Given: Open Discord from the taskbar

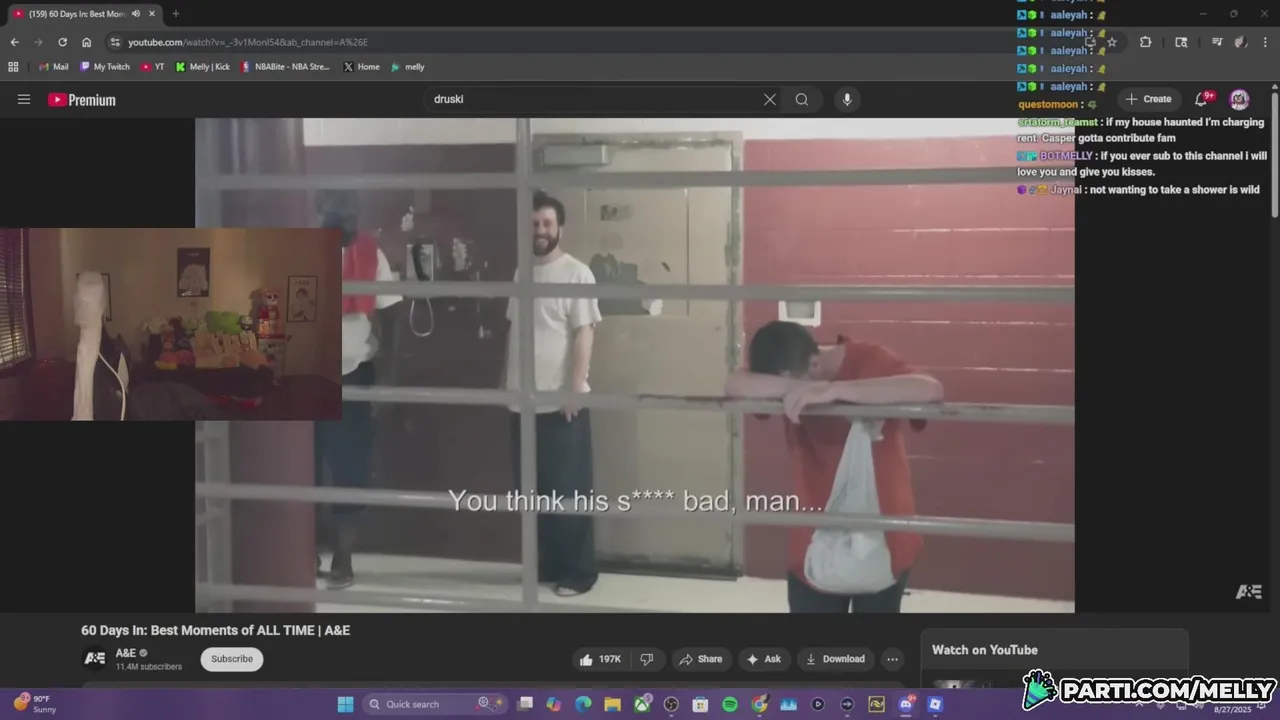Looking at the screenshot, I should click(907, 704).
